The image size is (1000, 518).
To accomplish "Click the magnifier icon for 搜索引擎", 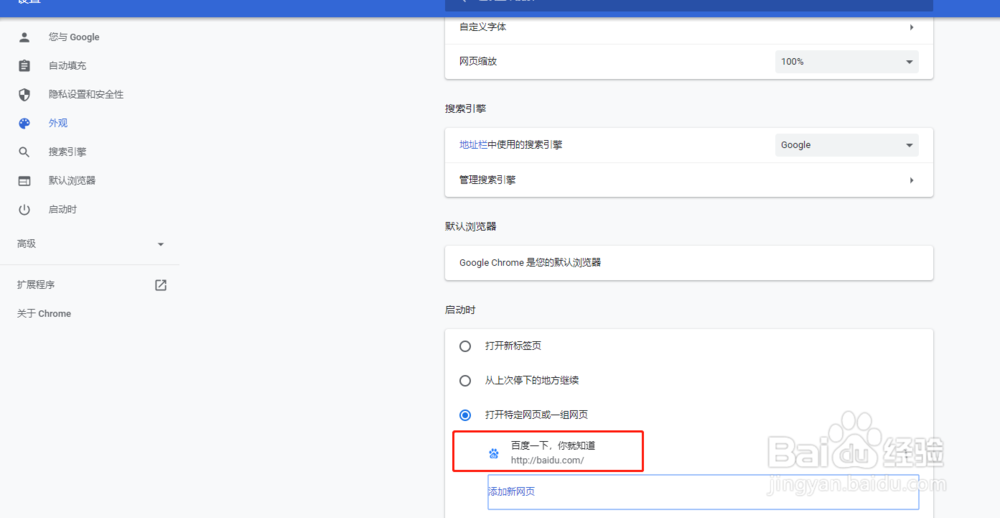I will [x=24, y=152].
